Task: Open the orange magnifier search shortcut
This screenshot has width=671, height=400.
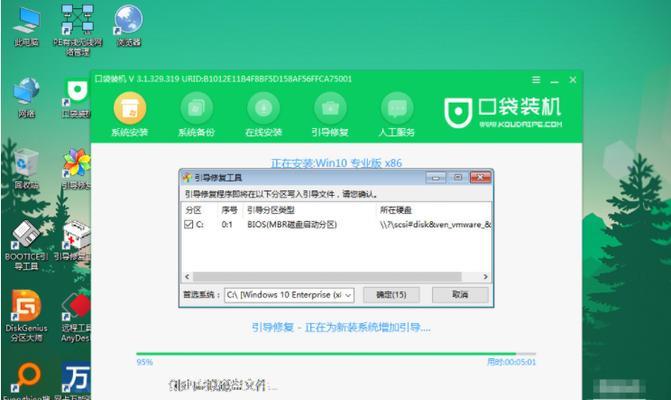Action: pos(27,381)
